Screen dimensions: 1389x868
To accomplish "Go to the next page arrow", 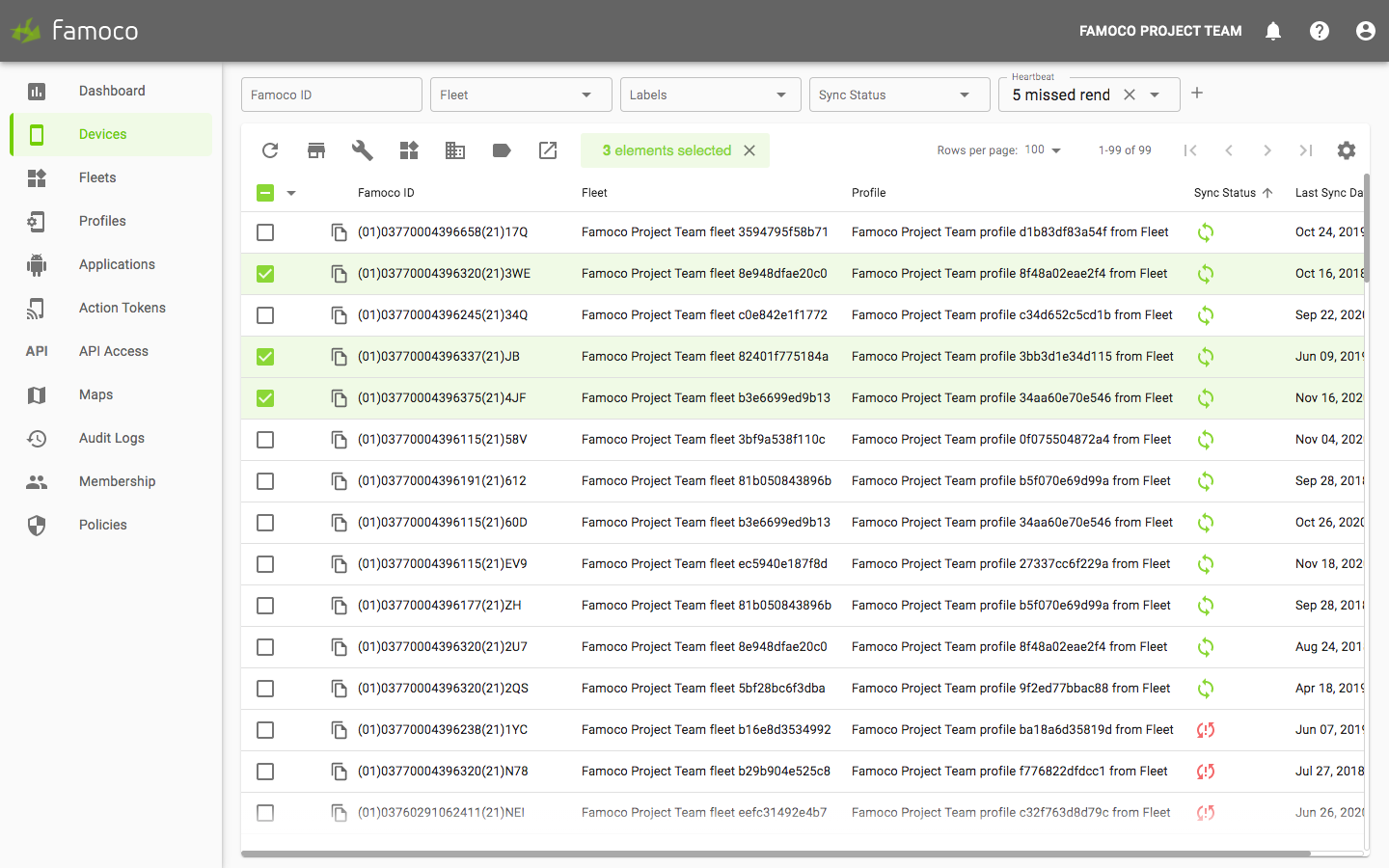I will tap(1267, 150).
